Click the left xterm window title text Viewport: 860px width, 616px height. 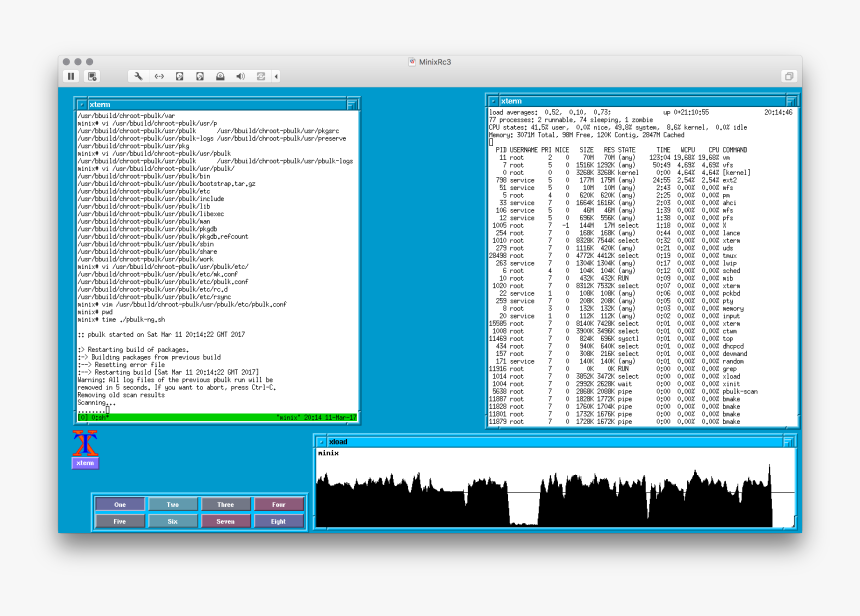100,104
